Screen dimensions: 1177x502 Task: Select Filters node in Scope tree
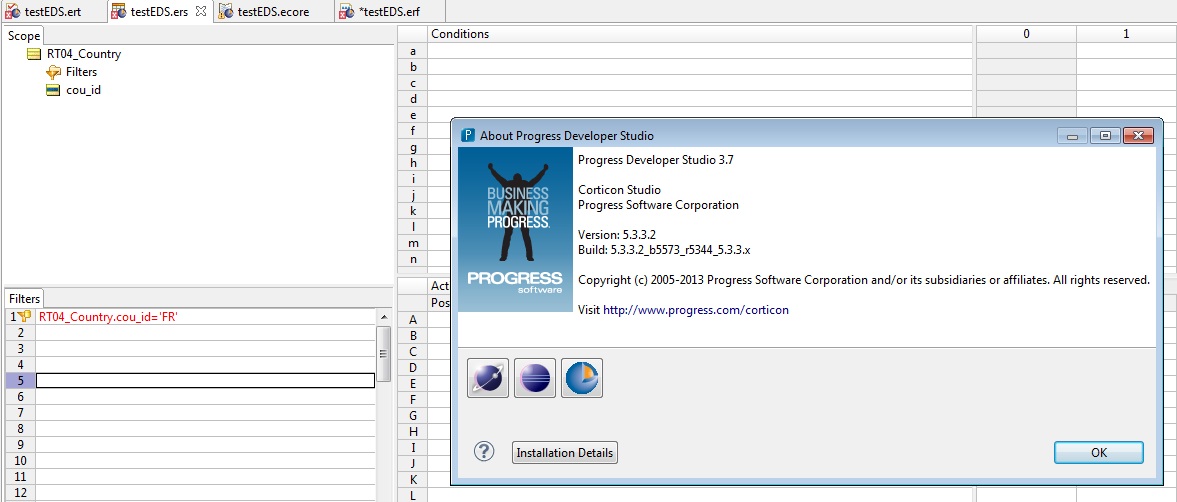(81, 72)
